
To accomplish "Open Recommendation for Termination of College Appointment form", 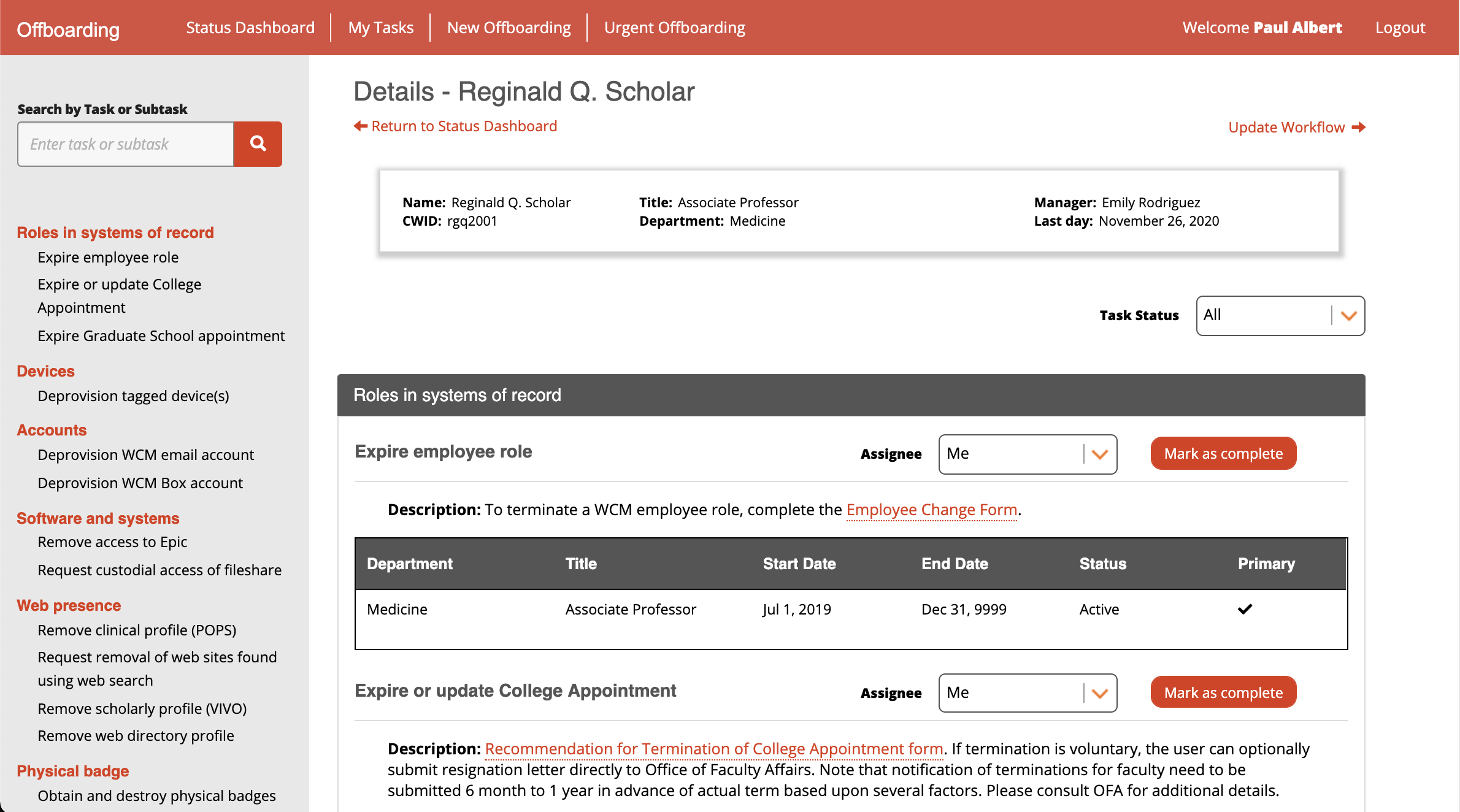I will [x=713, y=749].
